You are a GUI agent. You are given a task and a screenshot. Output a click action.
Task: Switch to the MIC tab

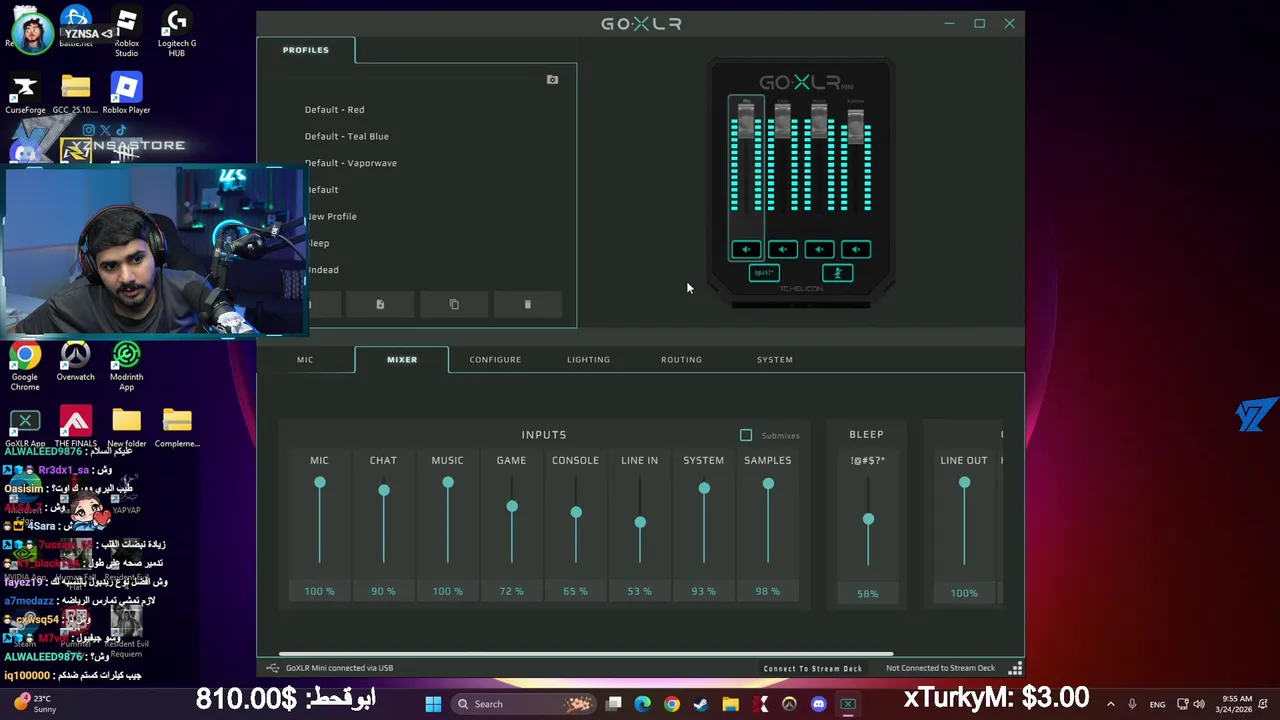point(305,360)
